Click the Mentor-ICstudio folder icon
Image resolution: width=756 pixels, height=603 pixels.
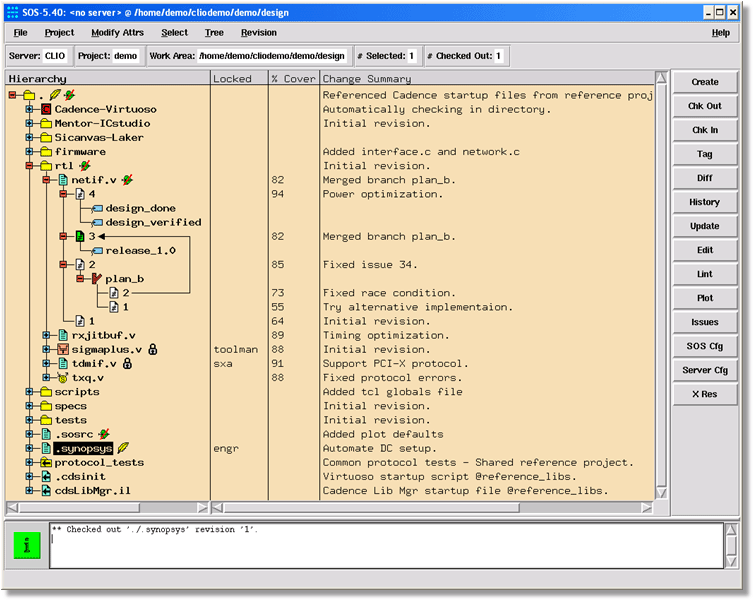click(46, 123)
